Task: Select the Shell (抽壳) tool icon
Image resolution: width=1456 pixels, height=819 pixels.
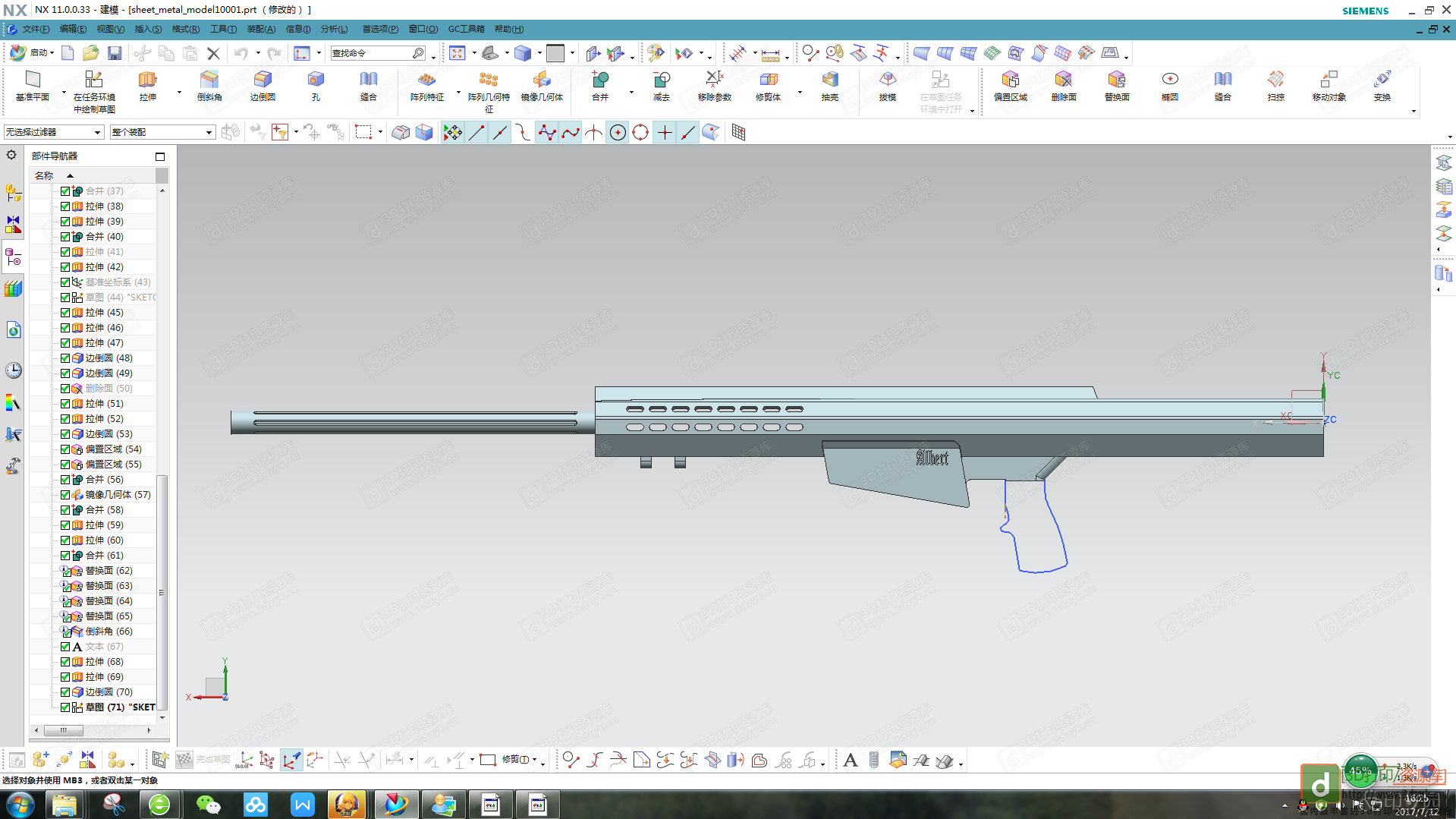Action: pos(830,79)
